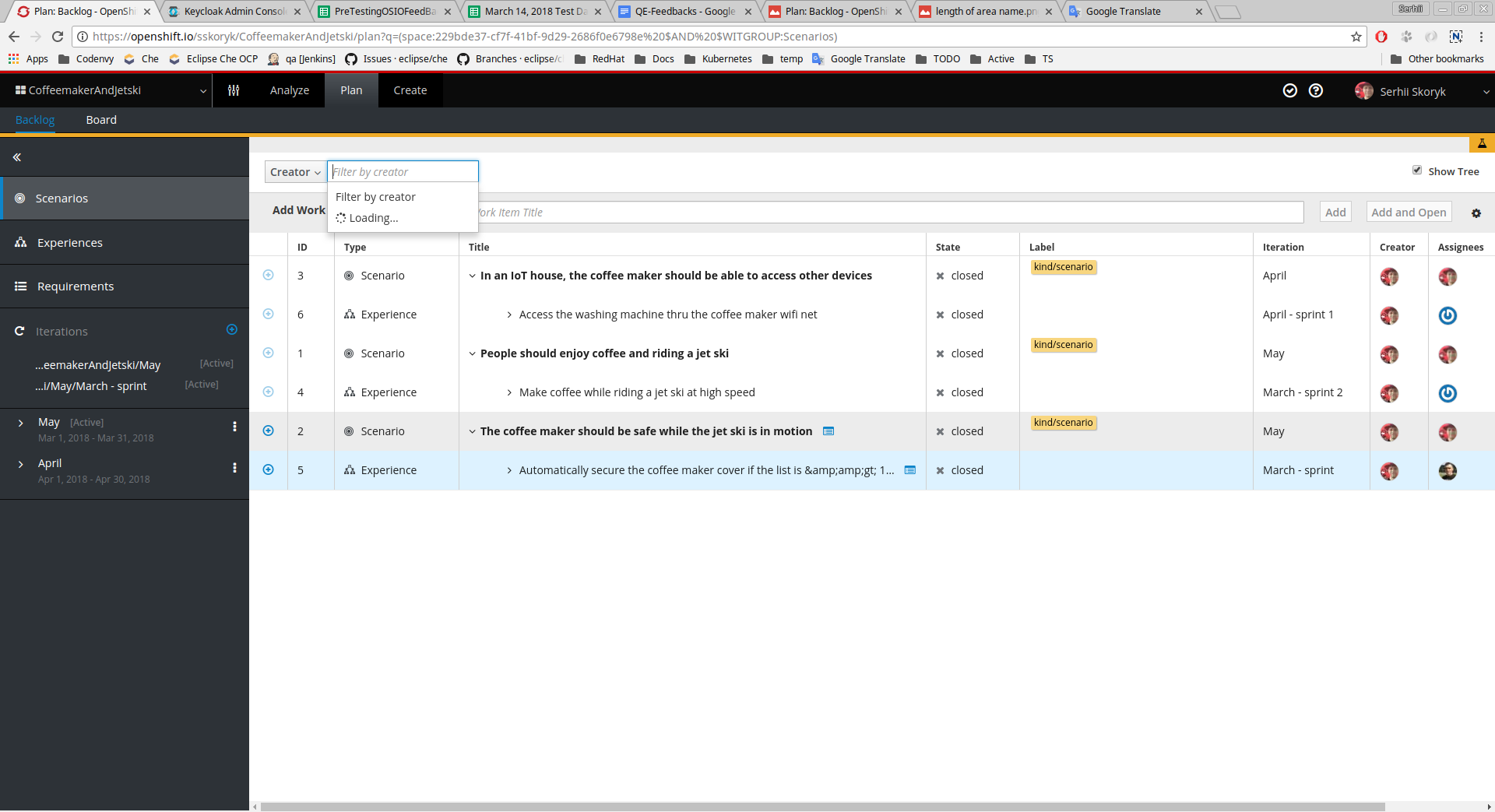Expand the Automatically secure cover row
The height and width of the screenshot is (812, 1495).
coord(509,470)
